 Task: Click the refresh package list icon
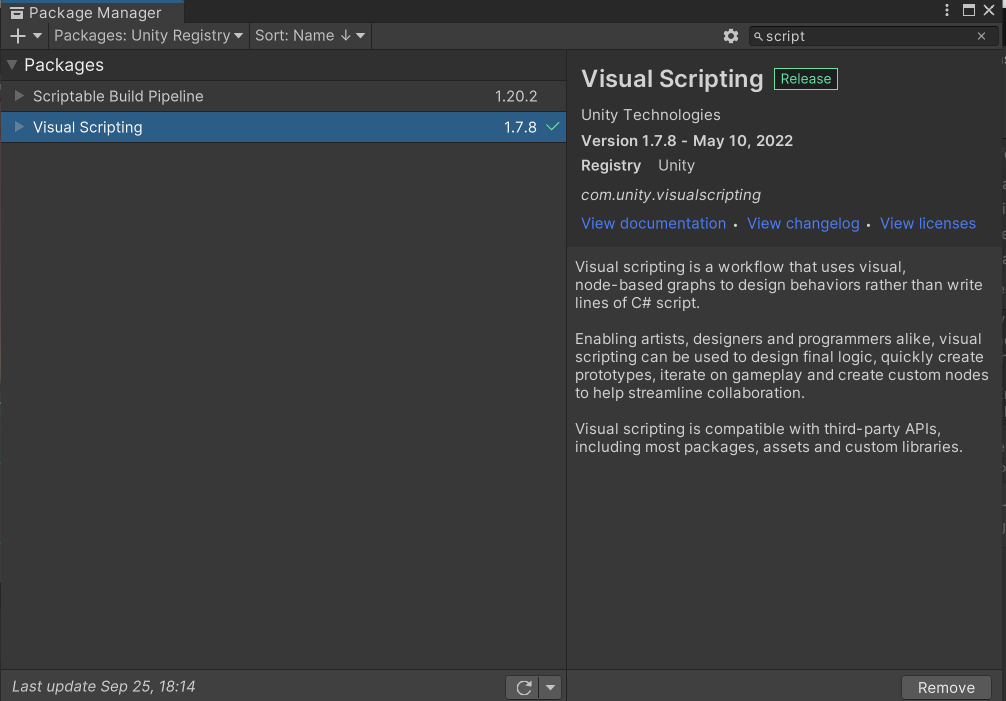[523, 687]
